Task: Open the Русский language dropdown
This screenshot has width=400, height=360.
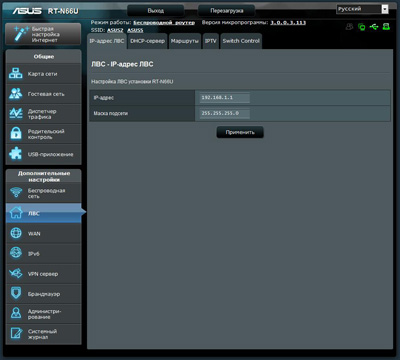Action: click(362, 9)
